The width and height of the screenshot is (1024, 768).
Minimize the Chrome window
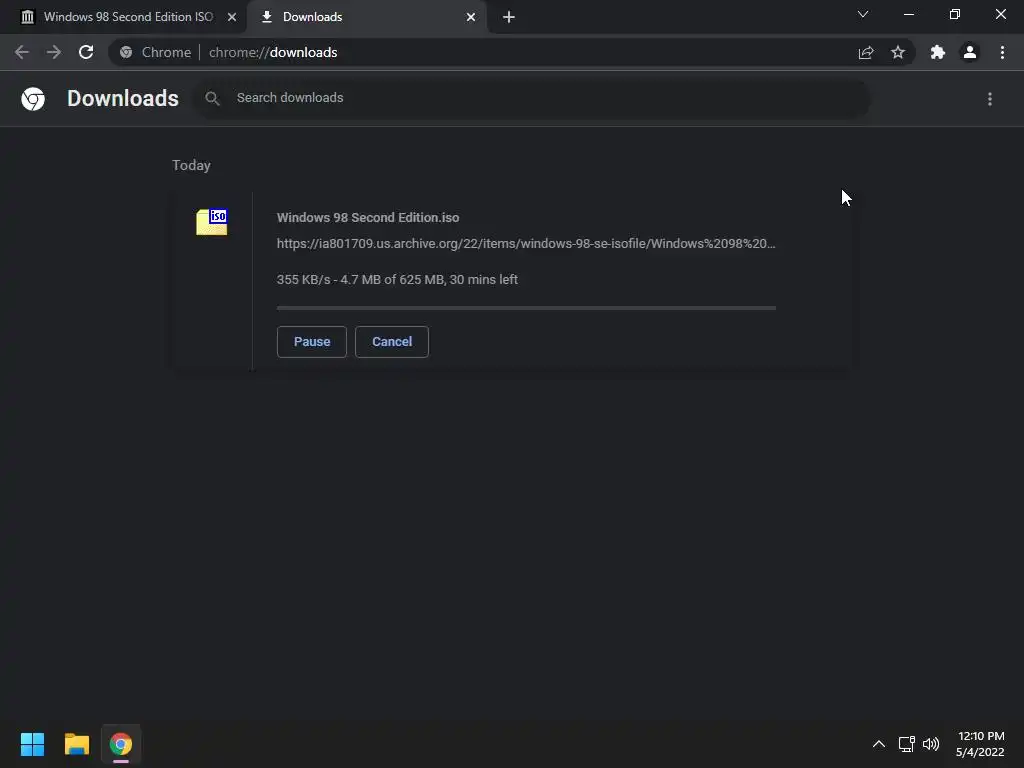point(908,14)
